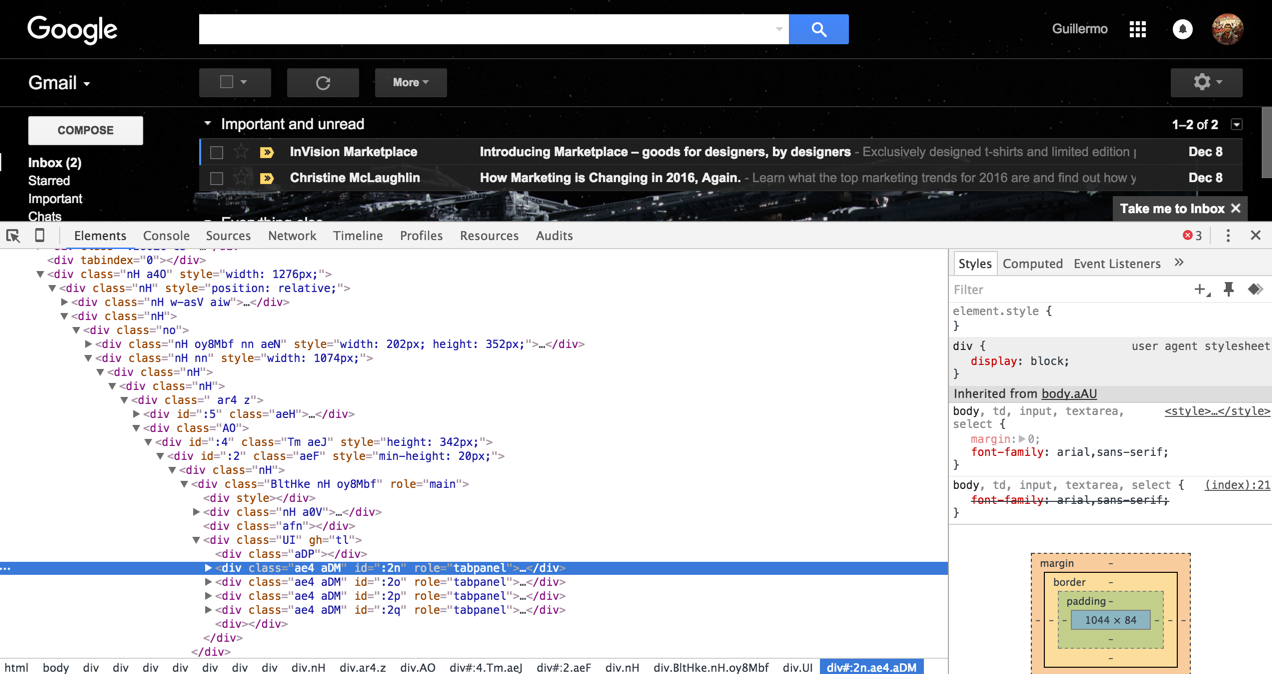Open the account profile avatar
The height and width of the screenshot is (674, 1272).
tap(1227, 29)
